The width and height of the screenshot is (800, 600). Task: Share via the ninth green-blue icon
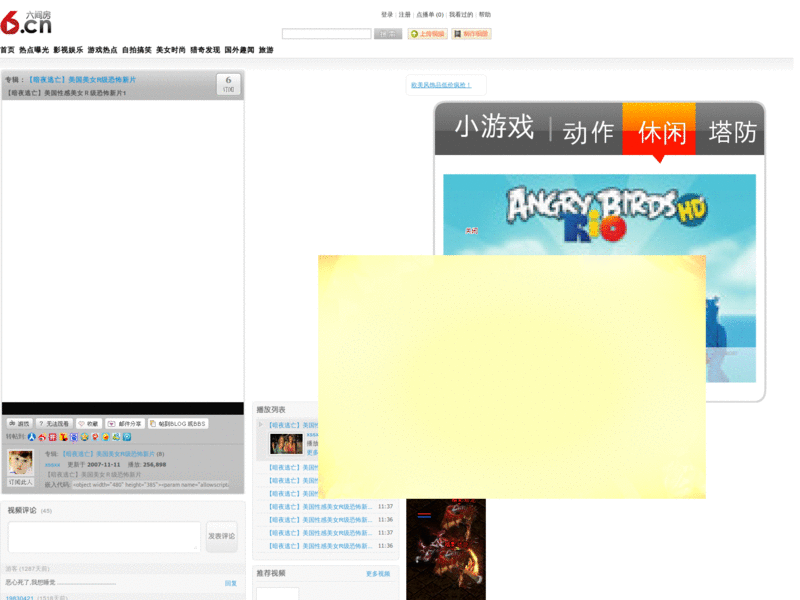point(116,437)
